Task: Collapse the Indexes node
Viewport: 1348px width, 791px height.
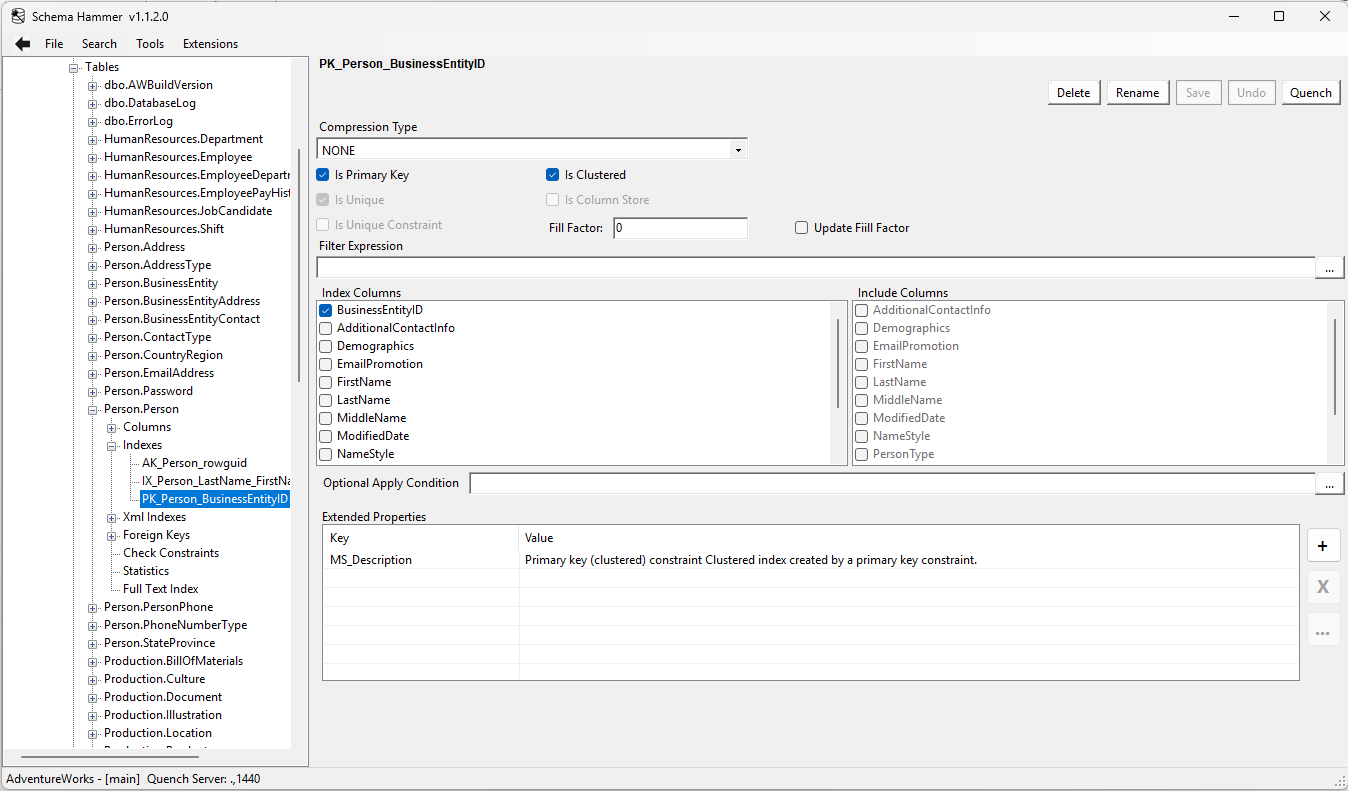Action: 110,444
